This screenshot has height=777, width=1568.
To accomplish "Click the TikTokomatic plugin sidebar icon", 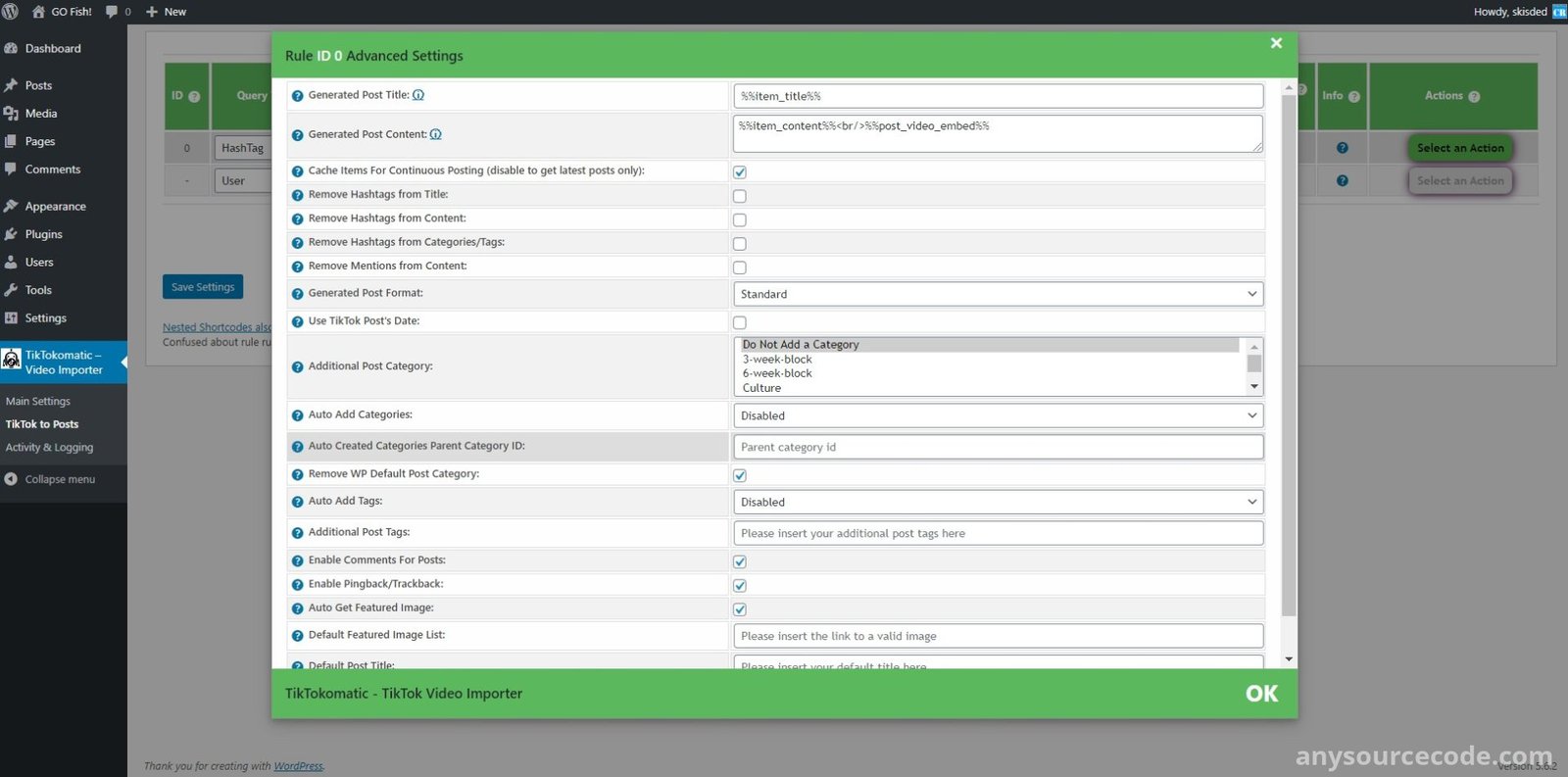I will 12,360.
